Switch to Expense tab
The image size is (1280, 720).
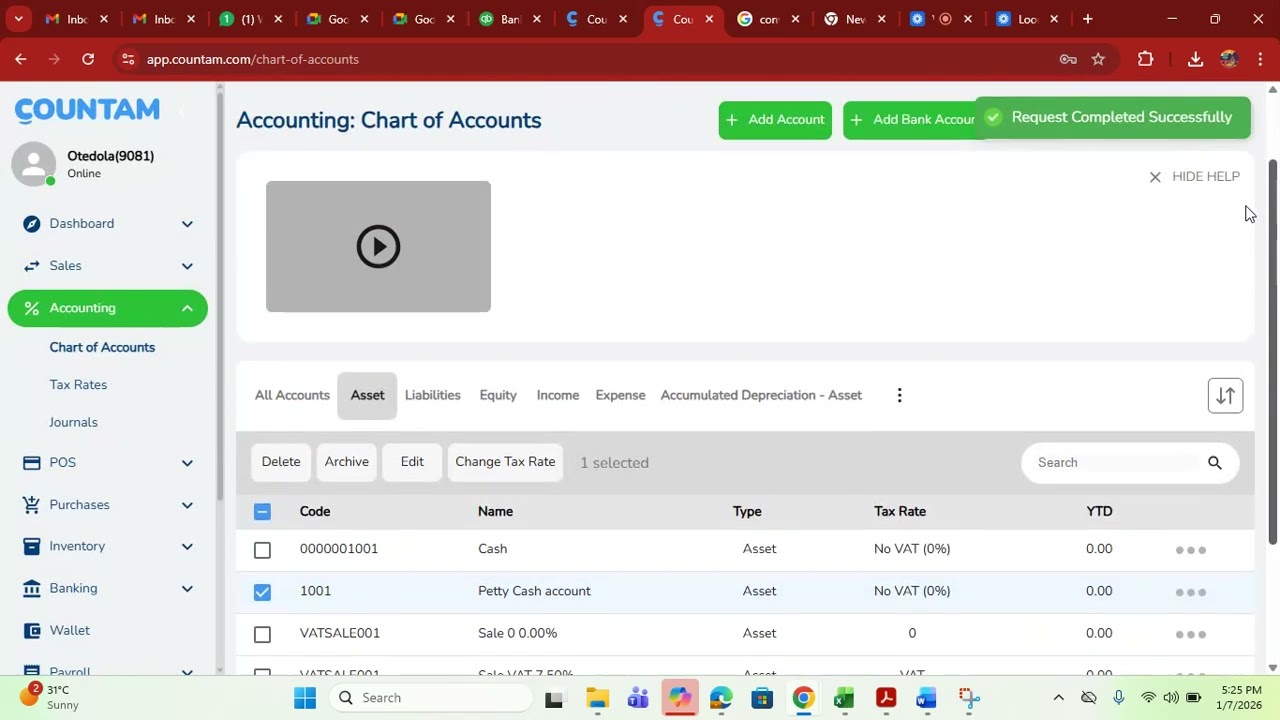[x=620, y=395]
